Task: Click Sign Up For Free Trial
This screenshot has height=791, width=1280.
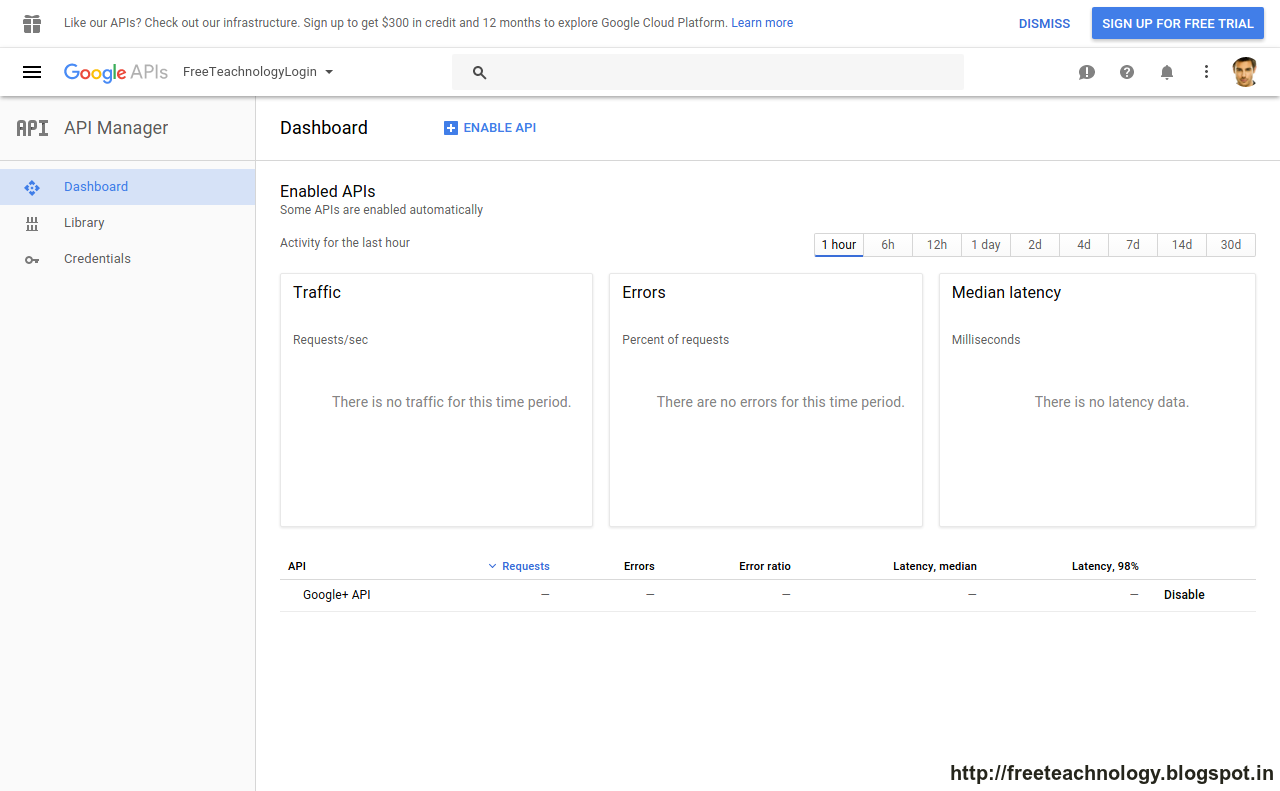Action: coord(1178,23)
